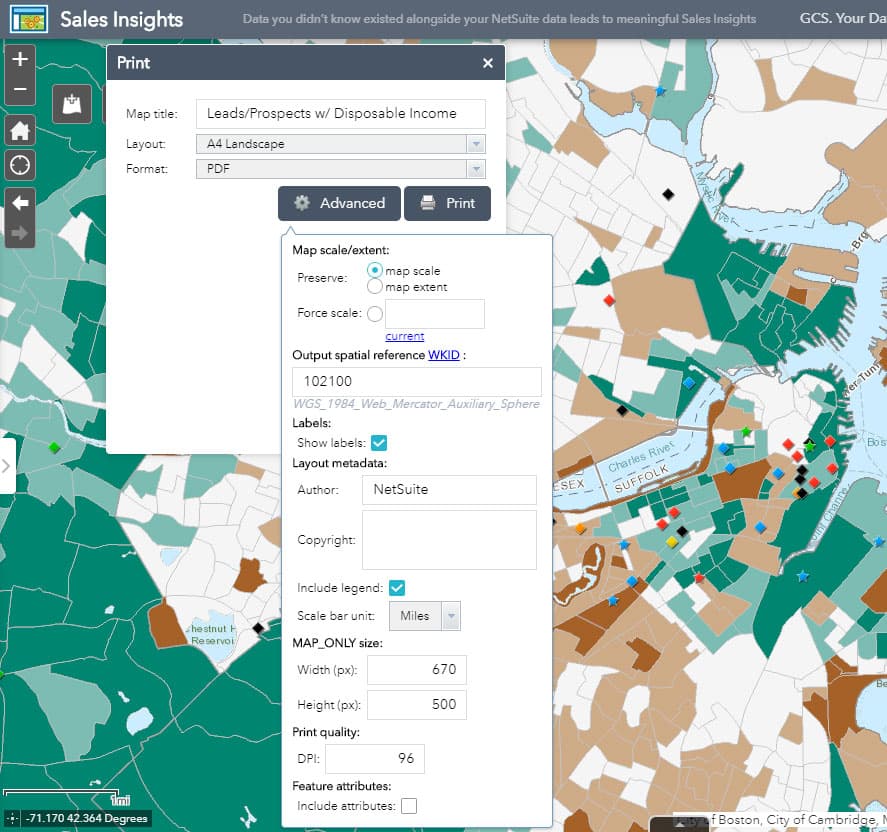Select the map extent radio button
Image resolution: width=887 pixels, height=832 pixels.
(376, 284)
